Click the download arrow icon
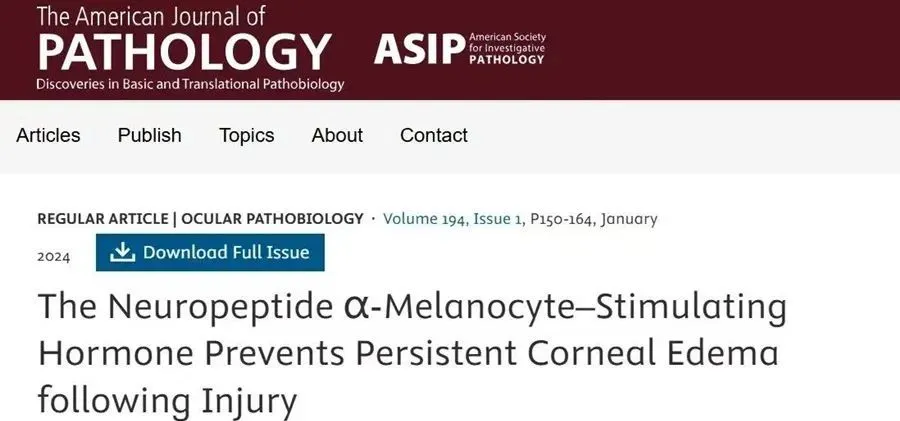Image resolution: width=900 pixels, height=421 pixels. [x=122, y=252]
